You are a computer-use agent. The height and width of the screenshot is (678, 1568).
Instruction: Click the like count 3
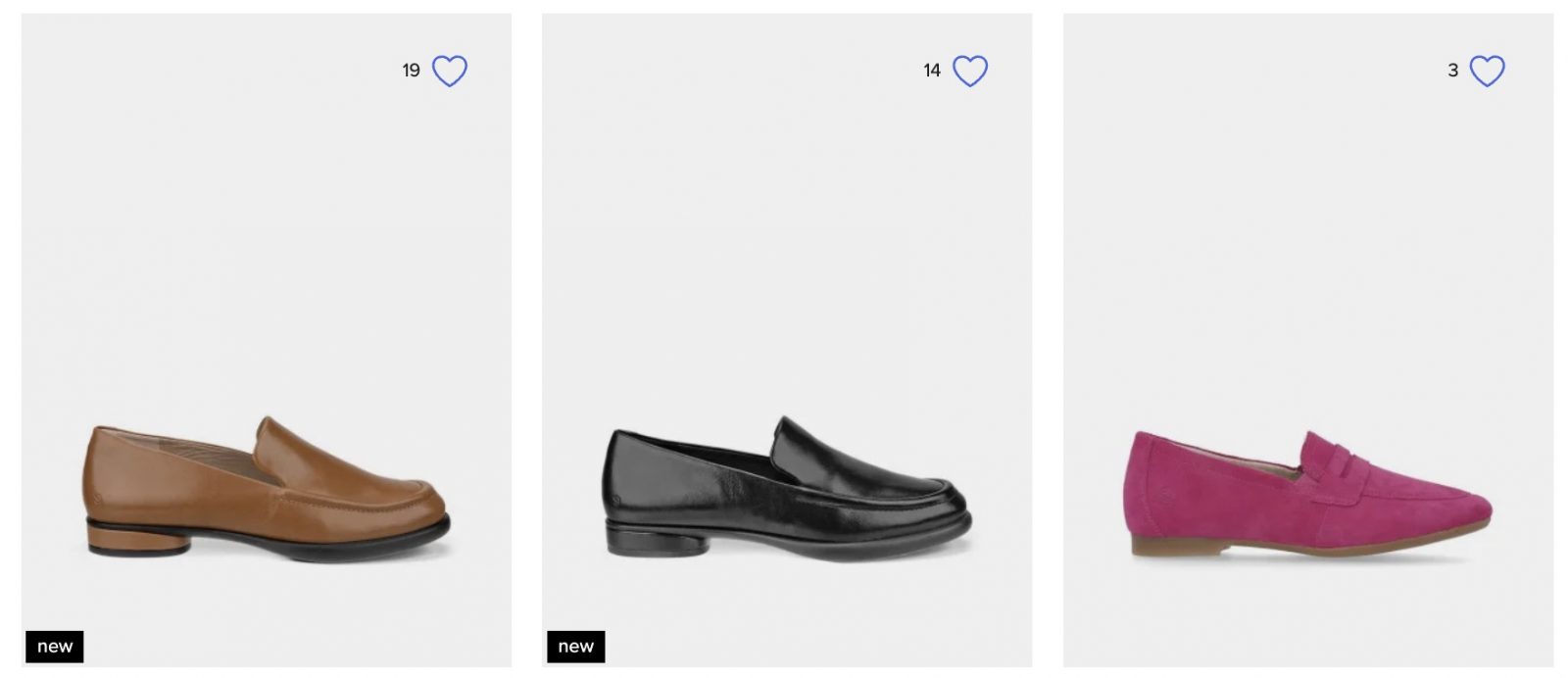[1452, 71]
